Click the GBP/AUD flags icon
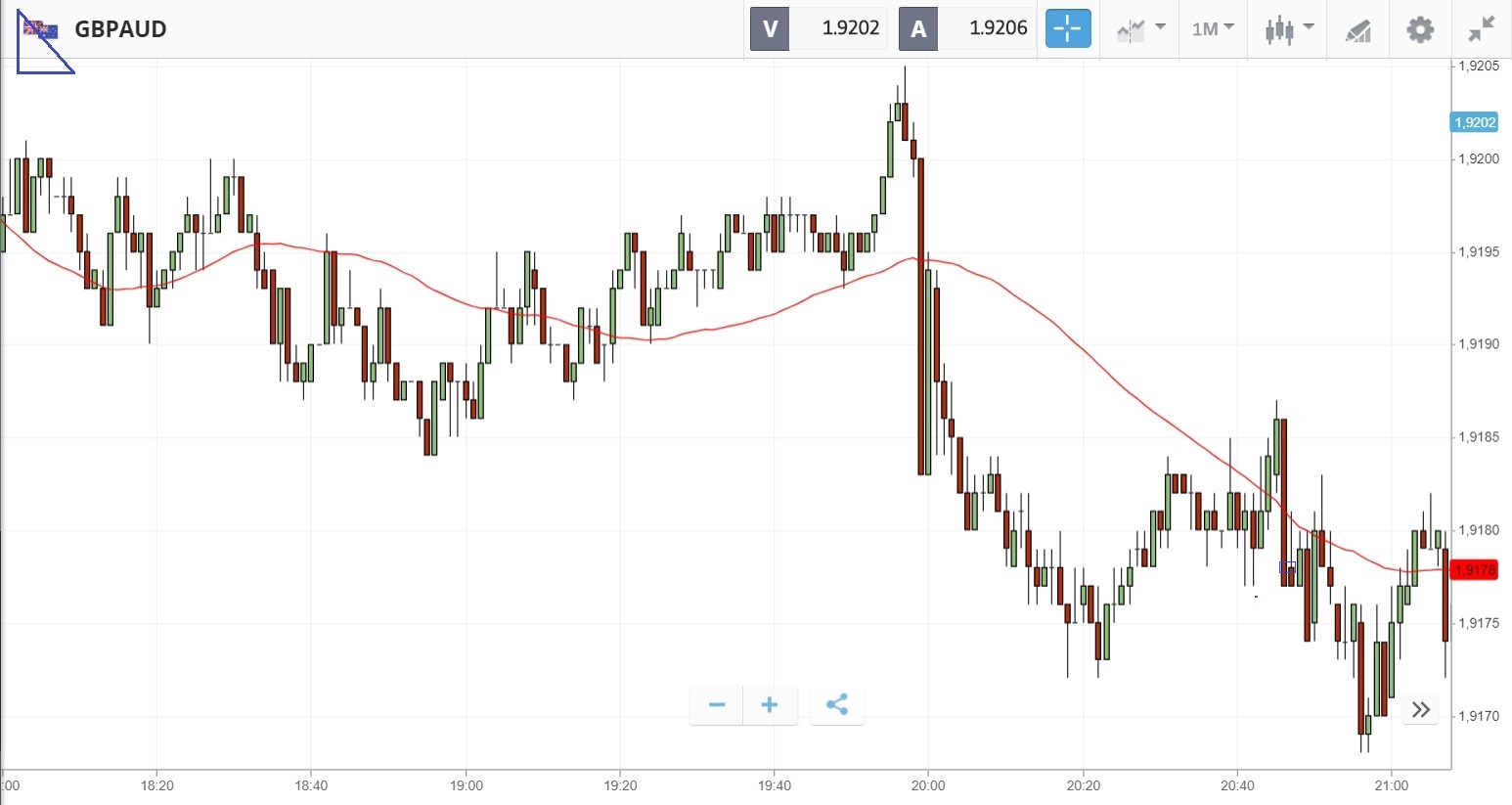1512x805 pixels. pos(41,29)
